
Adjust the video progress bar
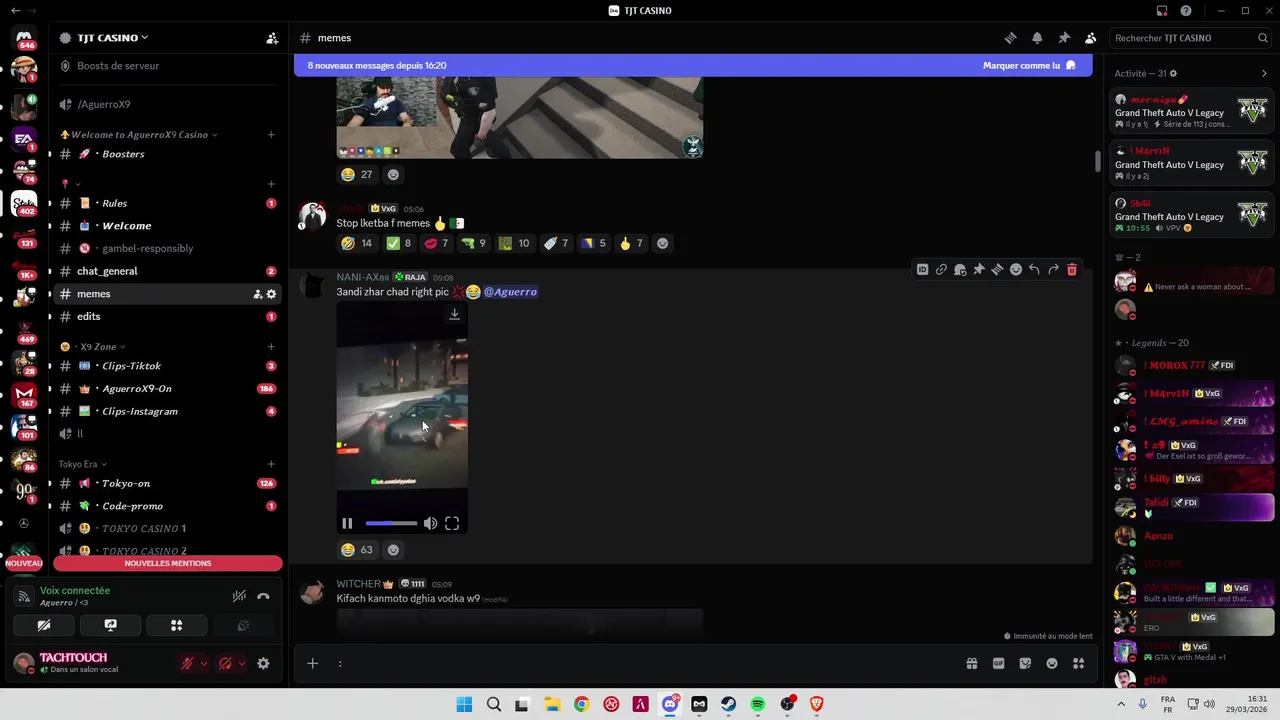391,523
